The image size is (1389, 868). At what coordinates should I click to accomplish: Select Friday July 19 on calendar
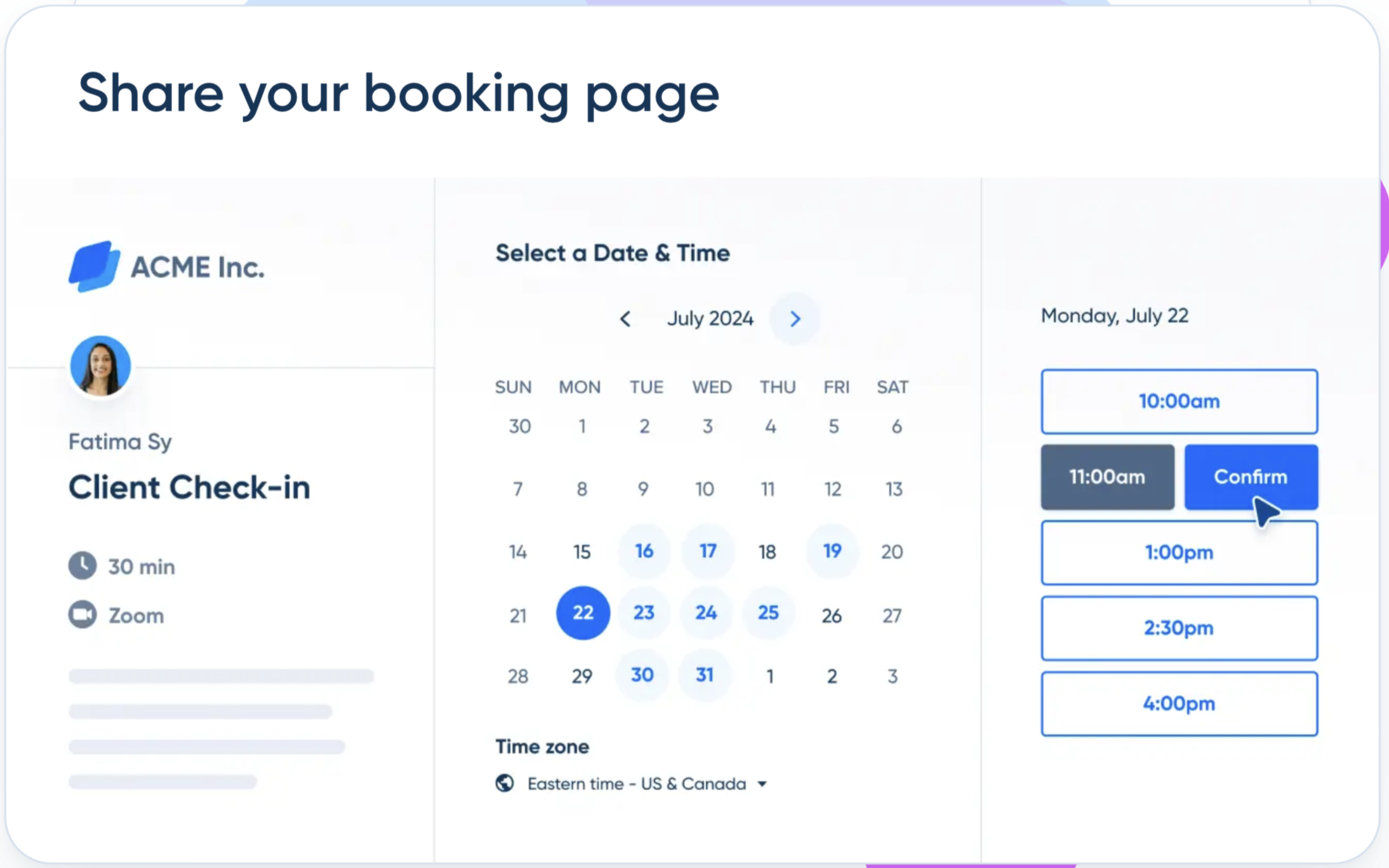tap(833, 551)
